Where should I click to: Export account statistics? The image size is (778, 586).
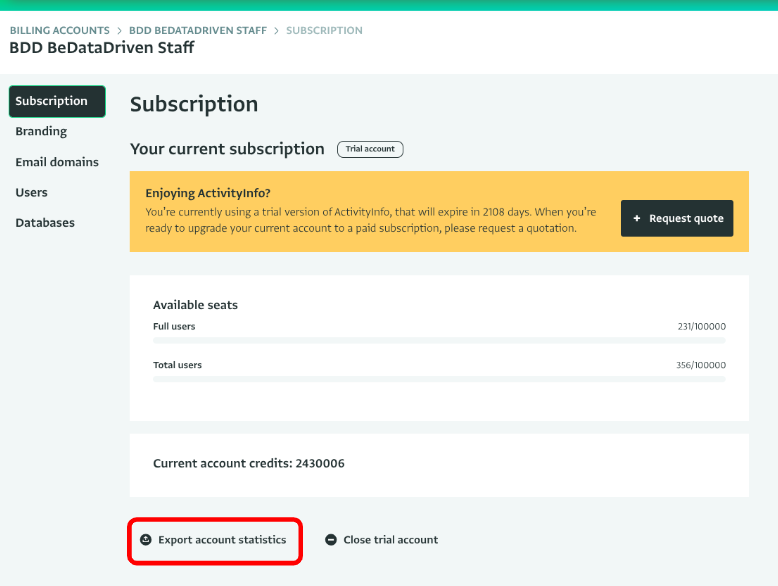coord(222,540)
